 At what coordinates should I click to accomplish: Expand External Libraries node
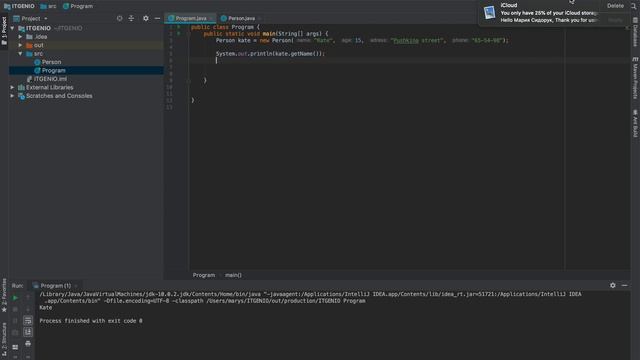(13, 87)
